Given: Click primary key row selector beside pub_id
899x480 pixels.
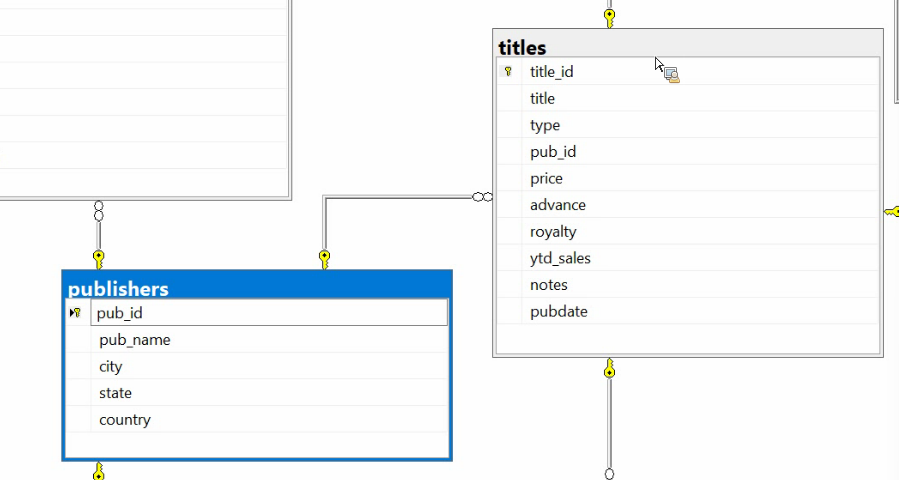Looking at the screenshot, I should click(x=76, y=313).
